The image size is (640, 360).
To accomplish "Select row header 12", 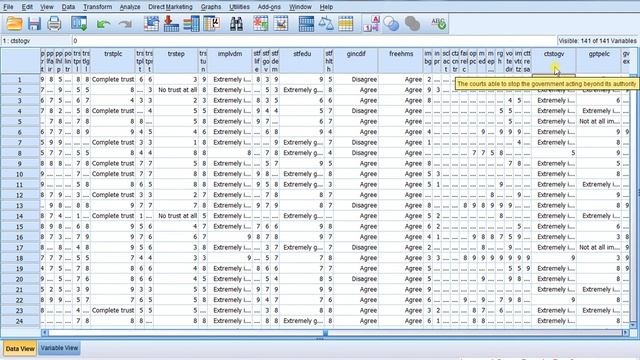I will pos(20,195).
